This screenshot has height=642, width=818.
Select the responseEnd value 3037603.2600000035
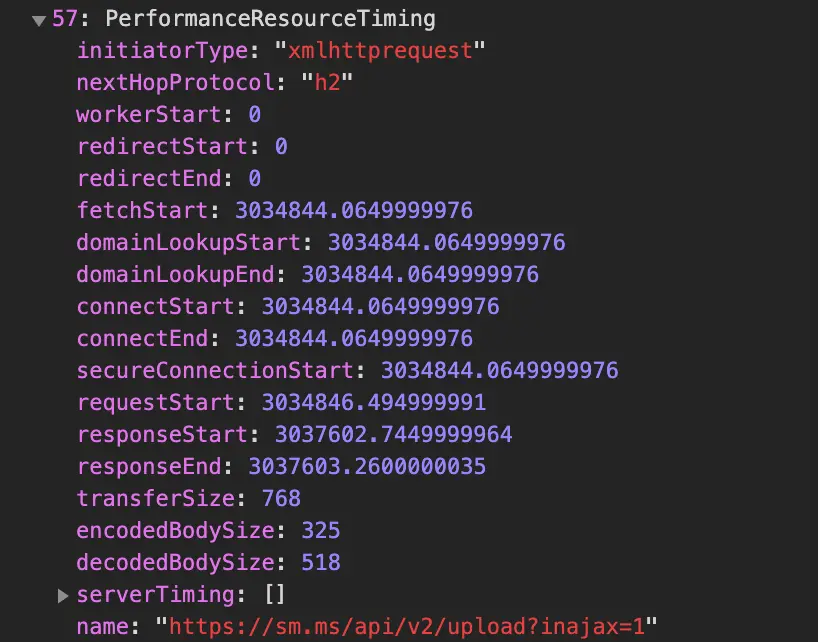[x=367, y=466]
